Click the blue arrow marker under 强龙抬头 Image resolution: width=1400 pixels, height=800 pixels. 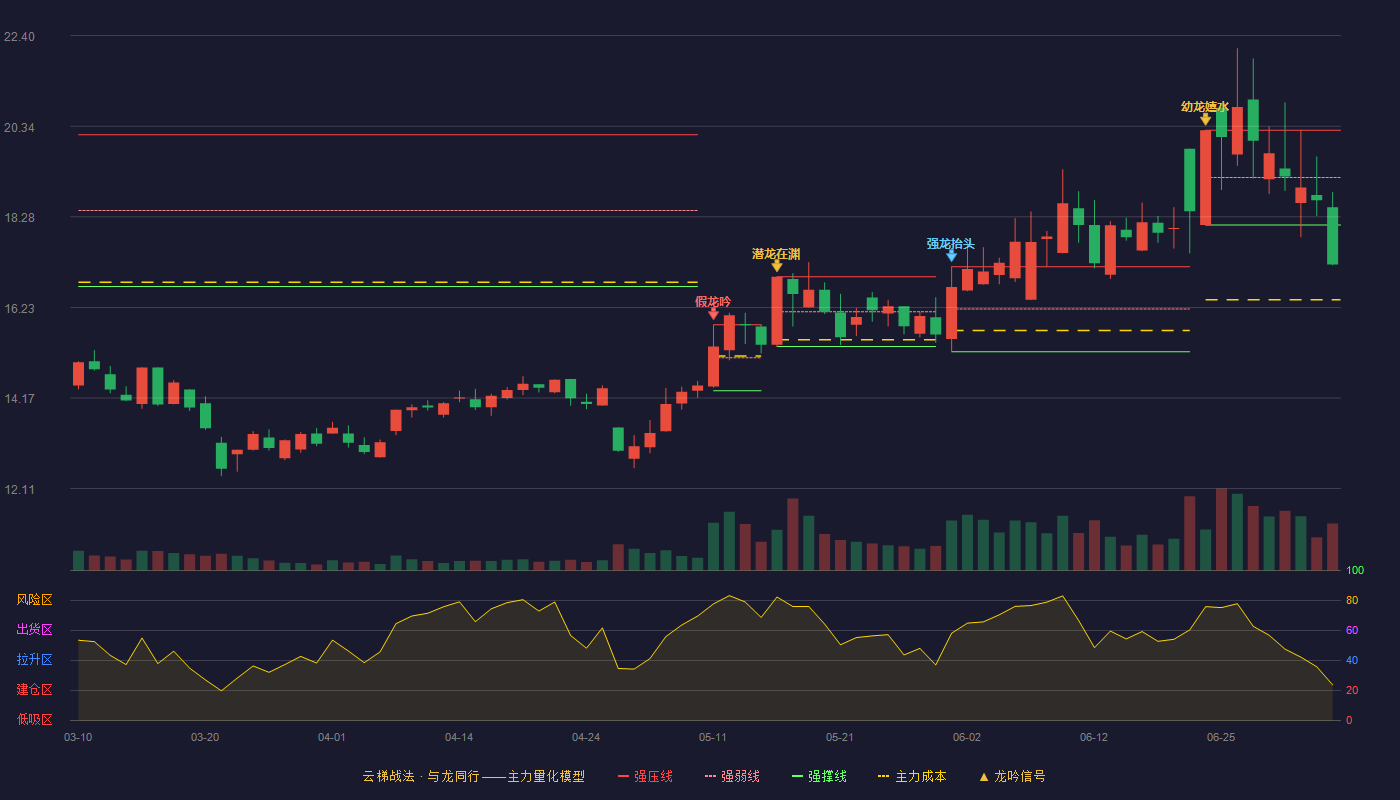tap(951, 256)
